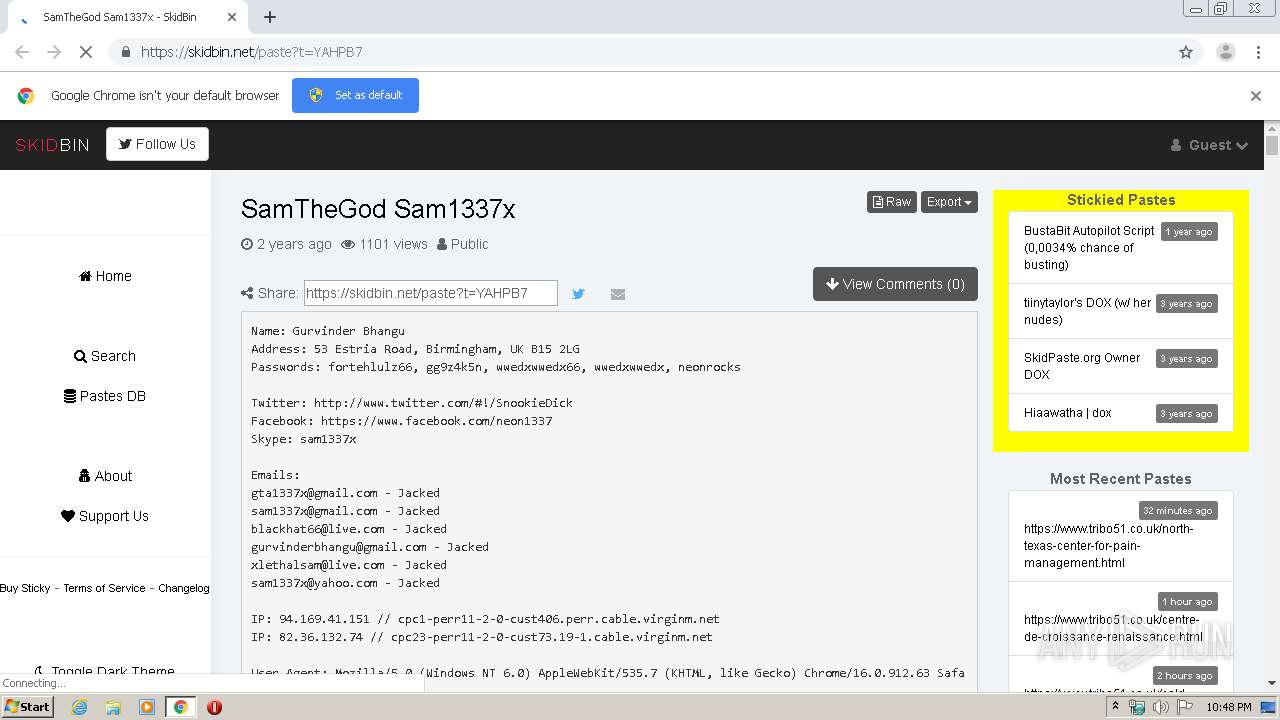
Task: Expand the Export dropdown
Action: coord(949,202)
